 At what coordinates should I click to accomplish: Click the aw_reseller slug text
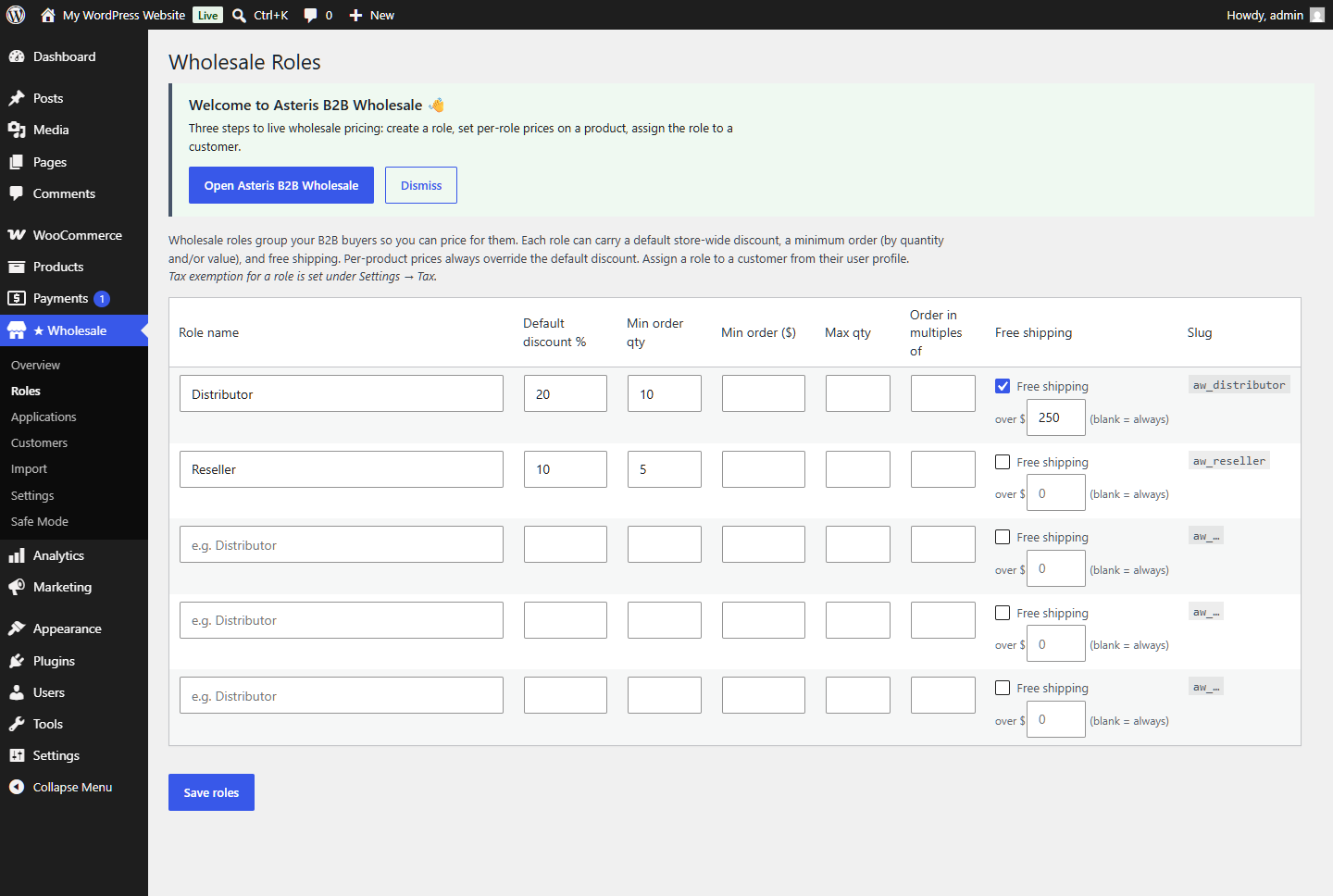[1228, 461]
